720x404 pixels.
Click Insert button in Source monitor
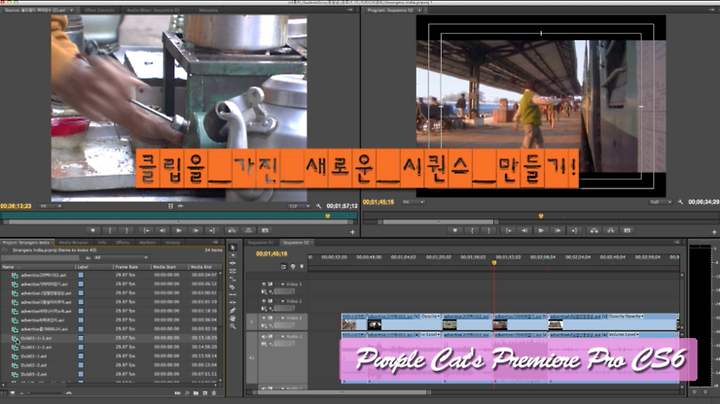(232, 230)
